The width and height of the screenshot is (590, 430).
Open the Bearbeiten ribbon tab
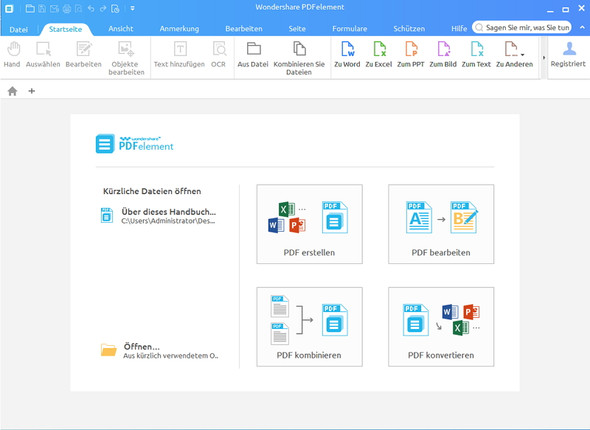tap(244, 29)
